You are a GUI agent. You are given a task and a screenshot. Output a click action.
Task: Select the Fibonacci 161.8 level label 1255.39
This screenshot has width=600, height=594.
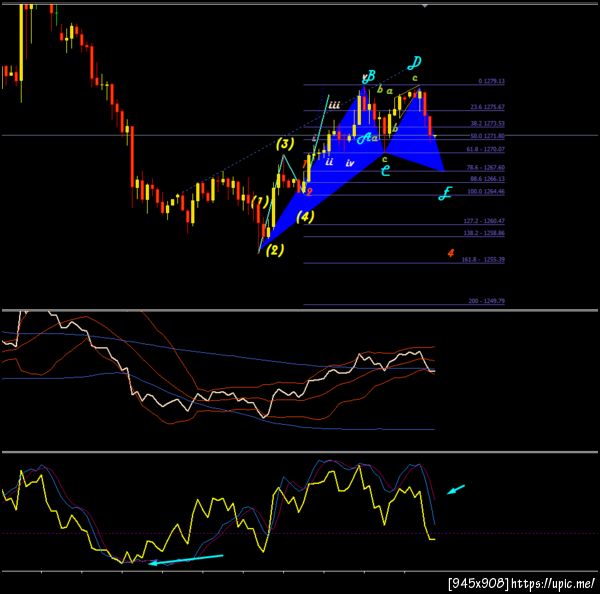(483, 259)
